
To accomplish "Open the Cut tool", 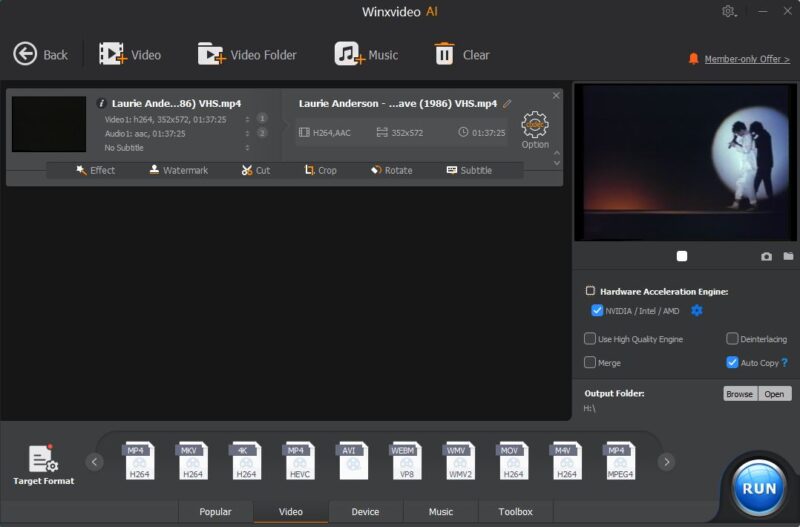I will 256,170.
